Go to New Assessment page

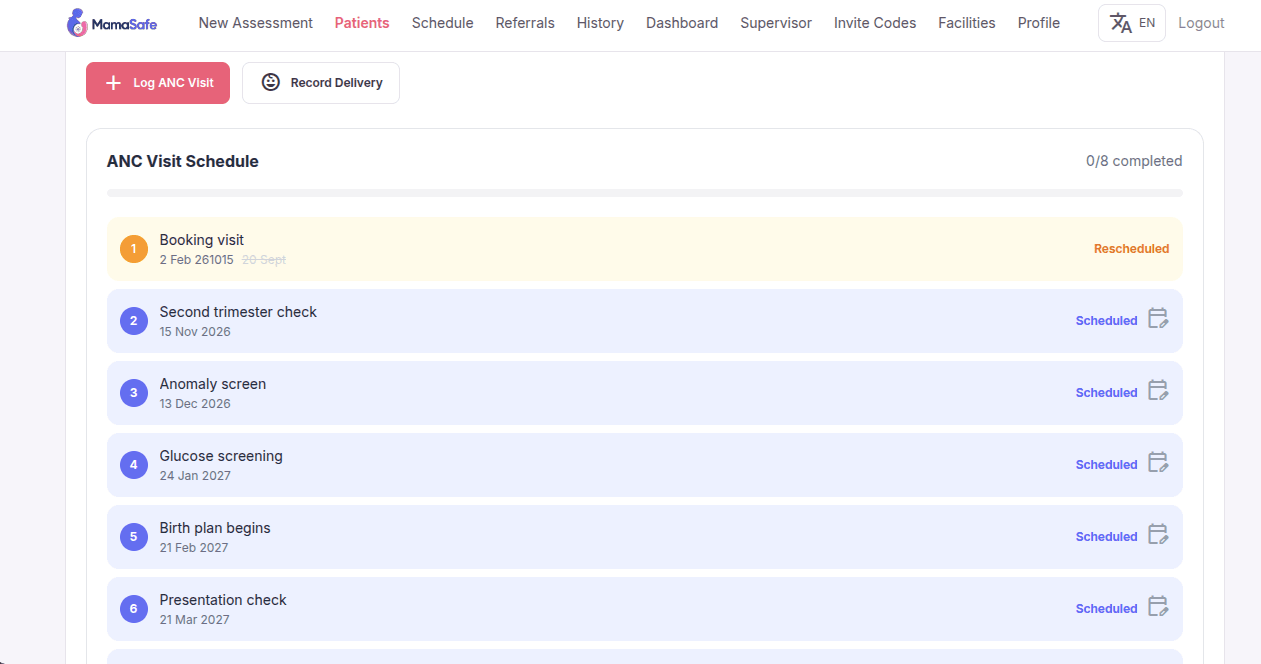point(256,23)
